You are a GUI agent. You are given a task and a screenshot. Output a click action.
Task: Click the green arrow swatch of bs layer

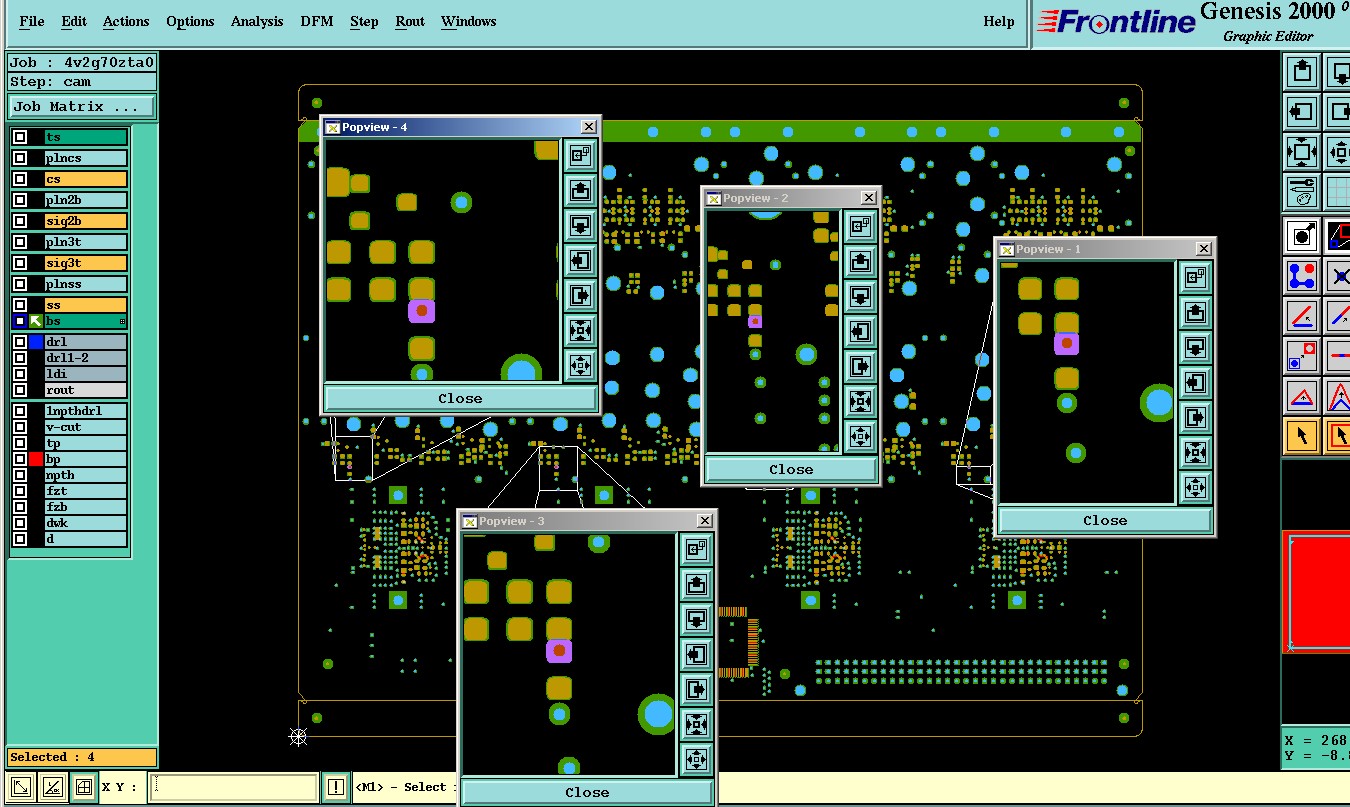point(36,321)
